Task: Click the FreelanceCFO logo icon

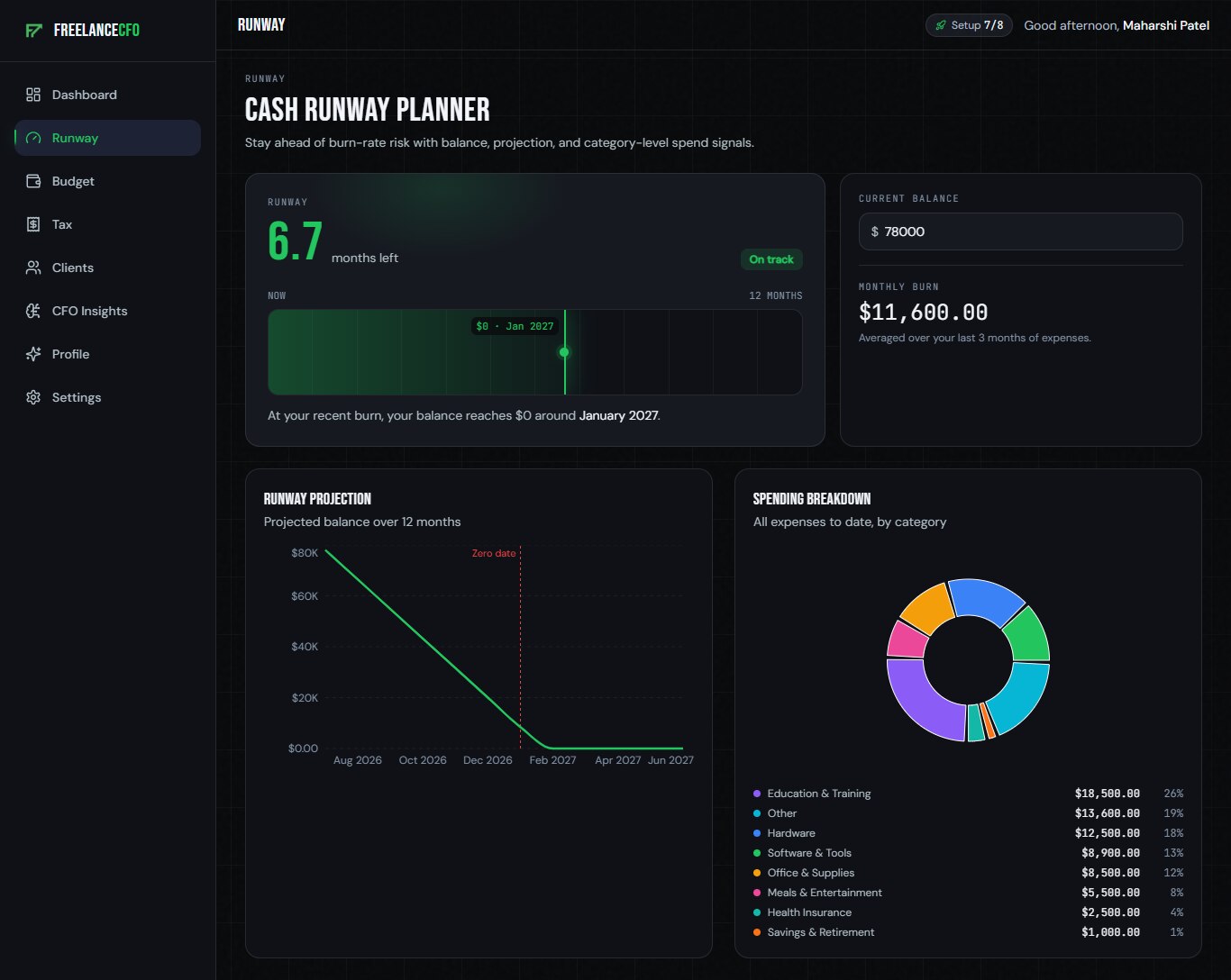Action: pos(34,31)
